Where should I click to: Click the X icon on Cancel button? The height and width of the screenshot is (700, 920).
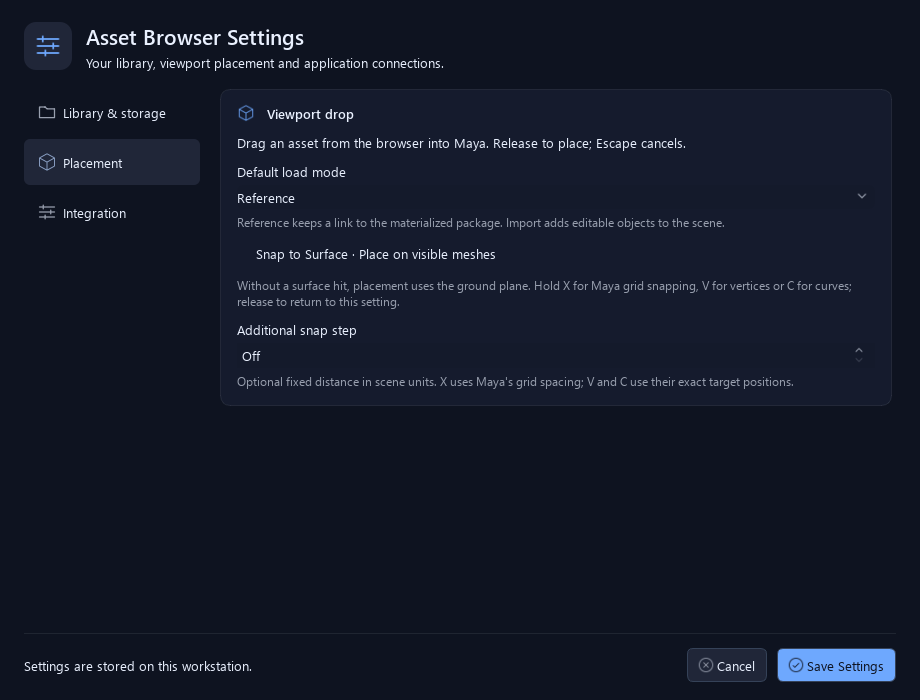click(x=706, y=665)
